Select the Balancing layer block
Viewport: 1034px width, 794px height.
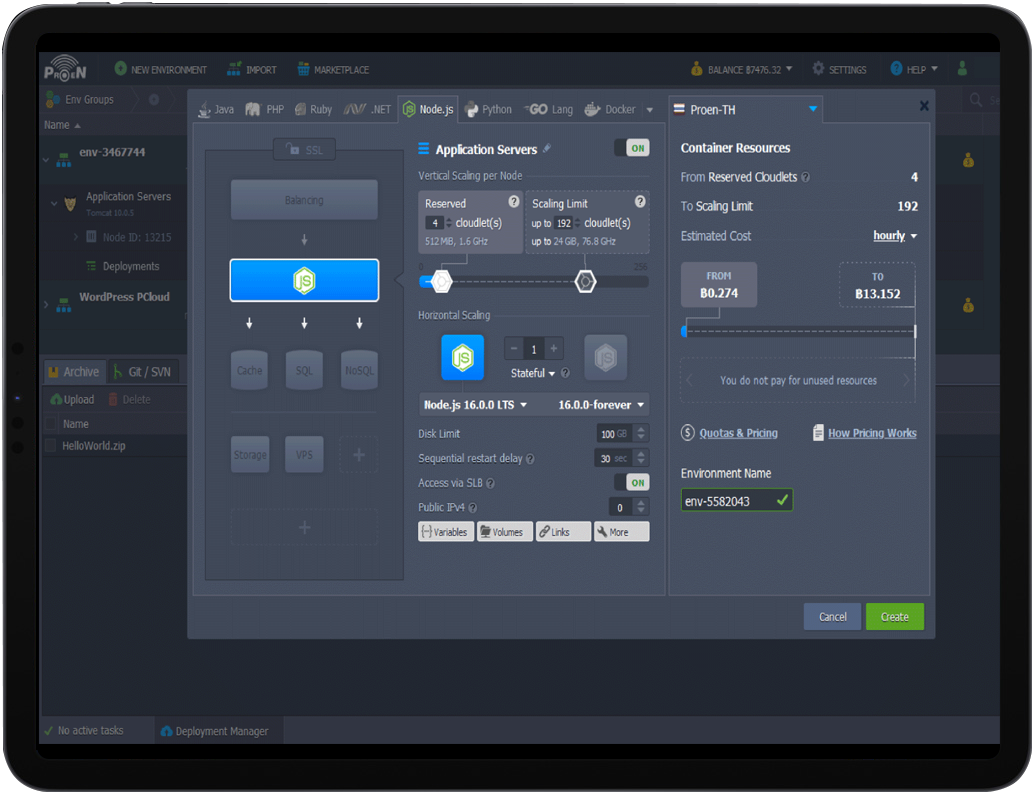[304, 200]
